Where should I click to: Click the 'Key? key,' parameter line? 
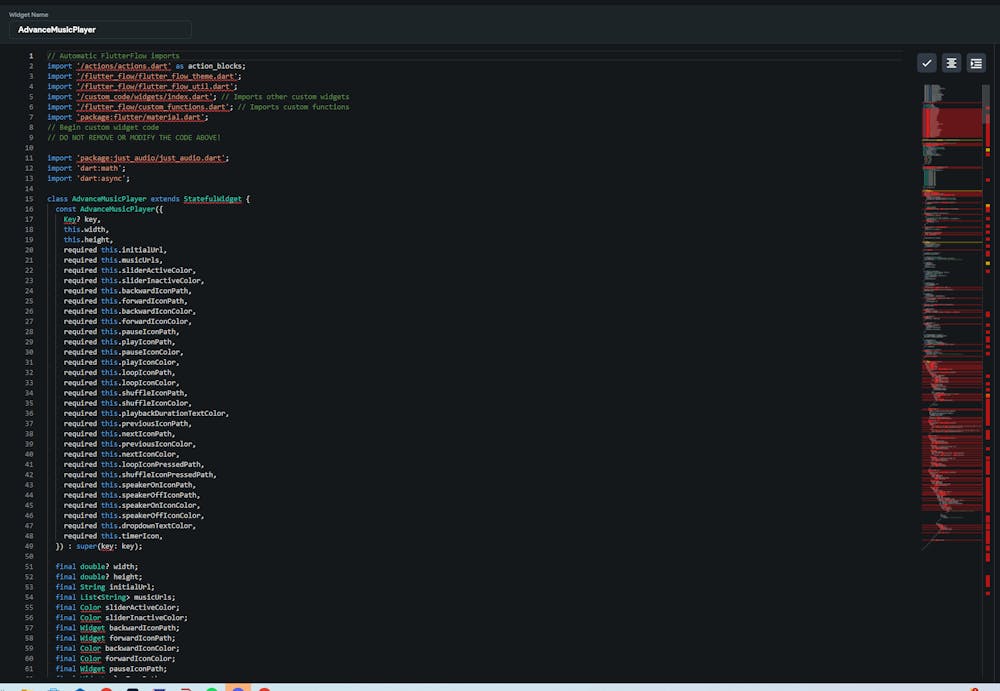tap(82, 219)
